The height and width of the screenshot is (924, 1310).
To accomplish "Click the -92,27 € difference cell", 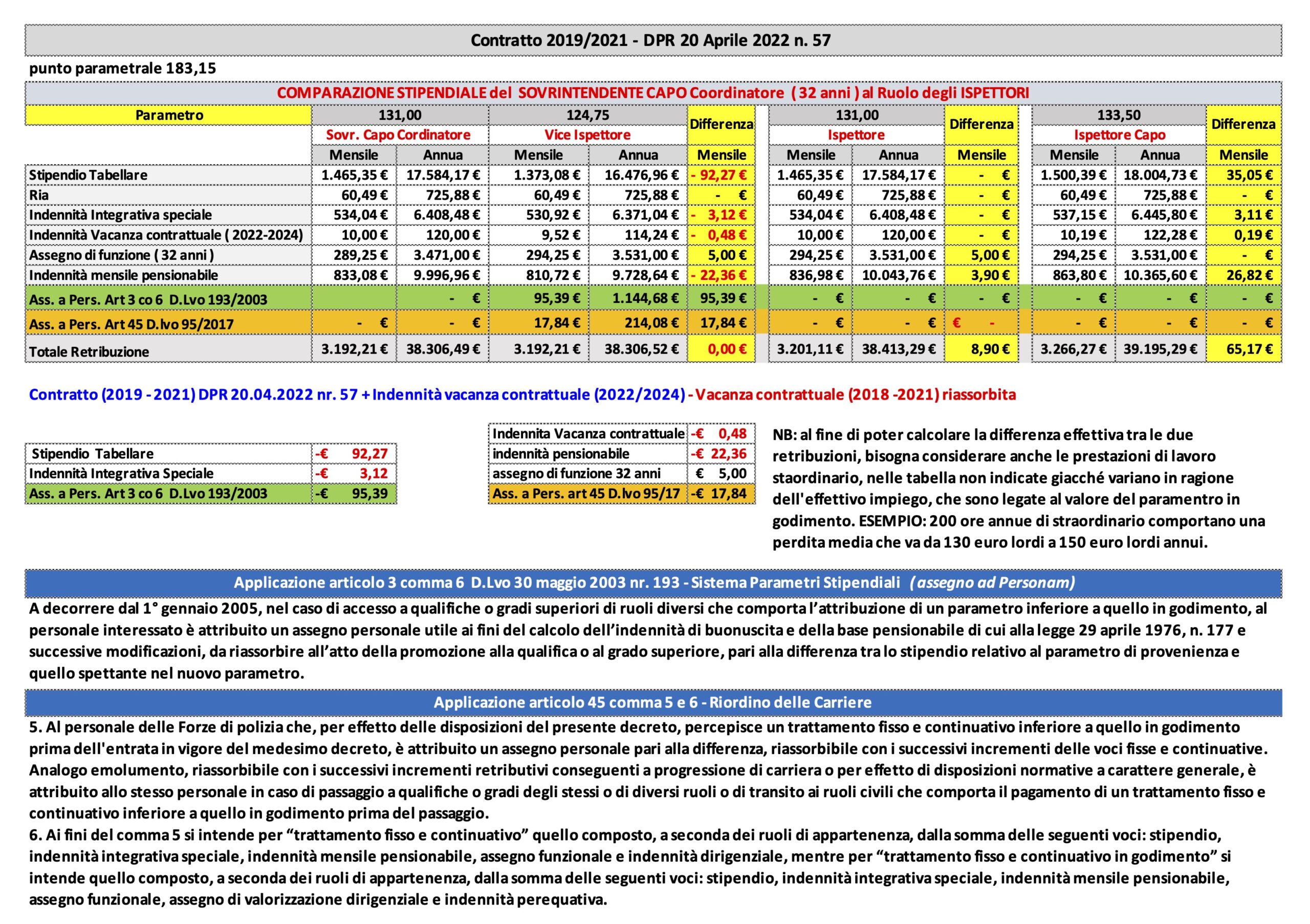I will coord(721,175).
